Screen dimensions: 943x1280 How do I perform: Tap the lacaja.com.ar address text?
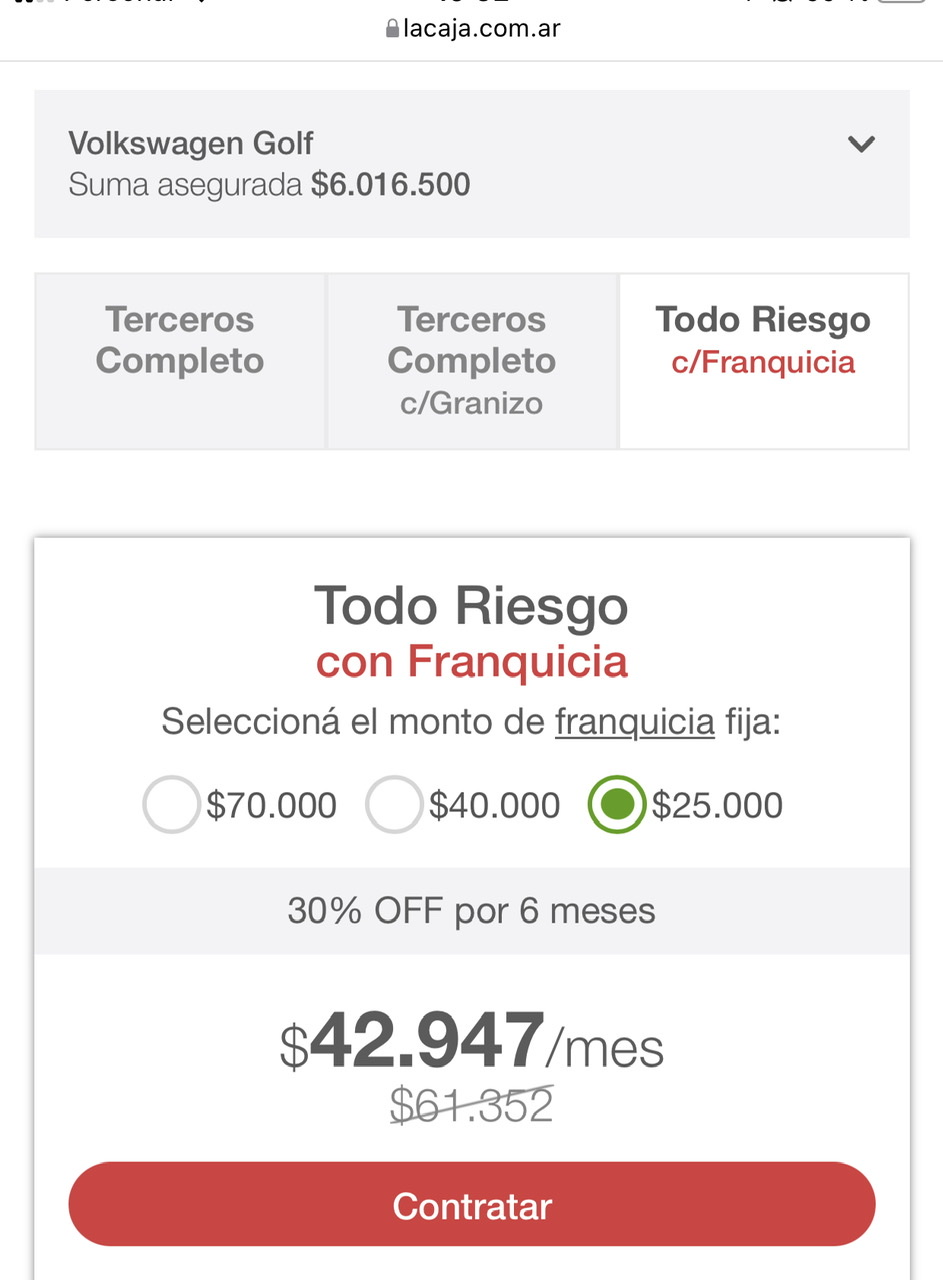[x=481, y=29]
